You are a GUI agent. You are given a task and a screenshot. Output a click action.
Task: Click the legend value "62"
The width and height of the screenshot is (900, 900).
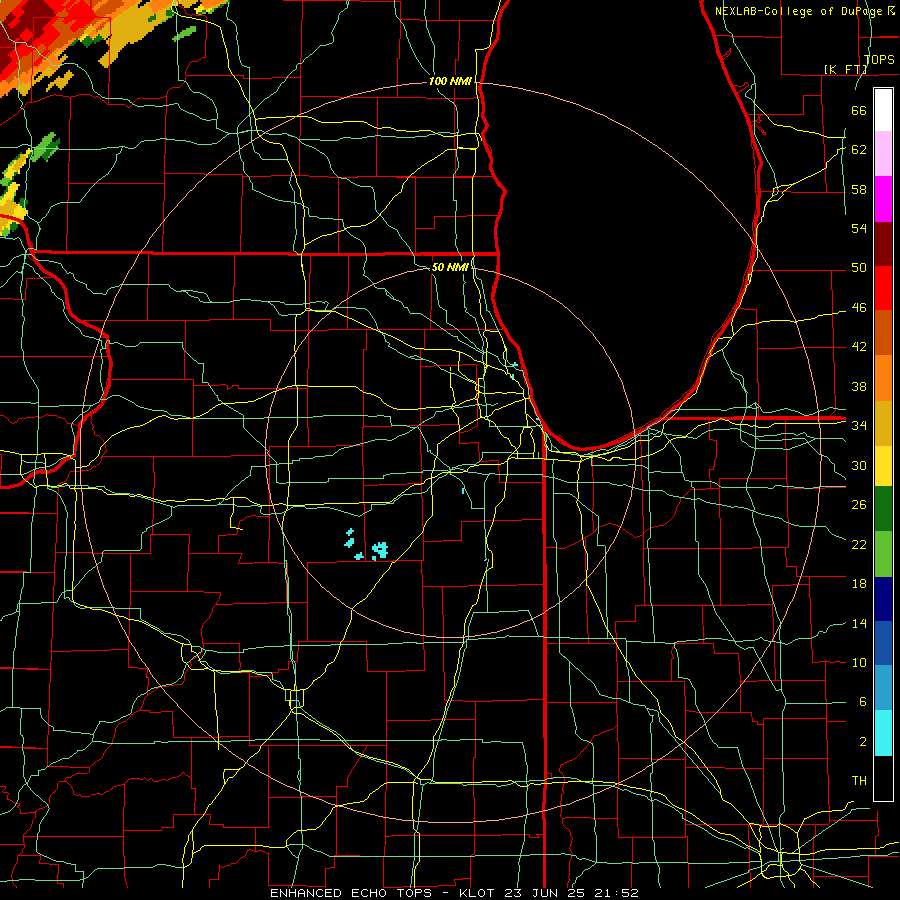point(859,150)
